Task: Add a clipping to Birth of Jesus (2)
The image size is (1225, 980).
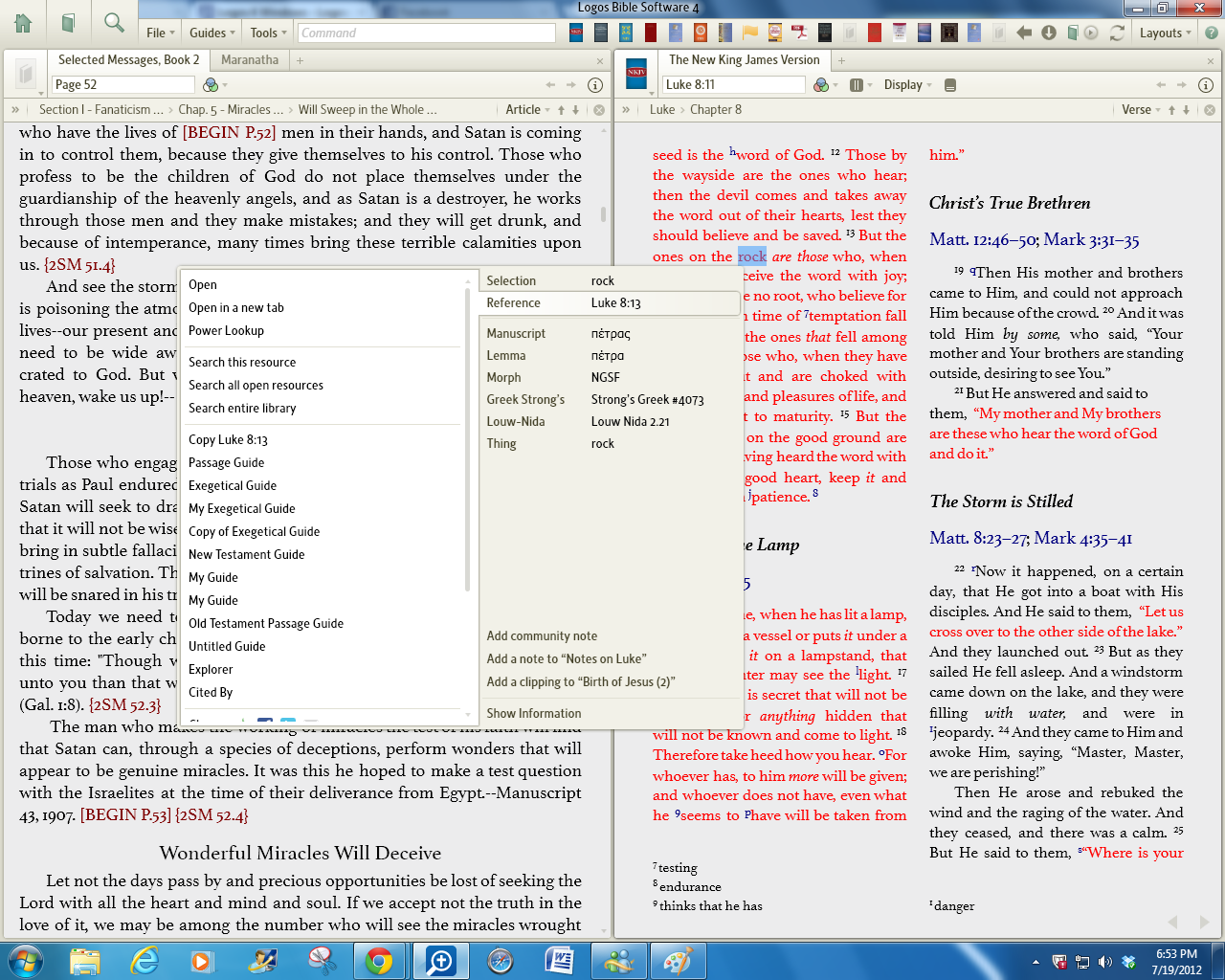Action: tap(581, 682)
